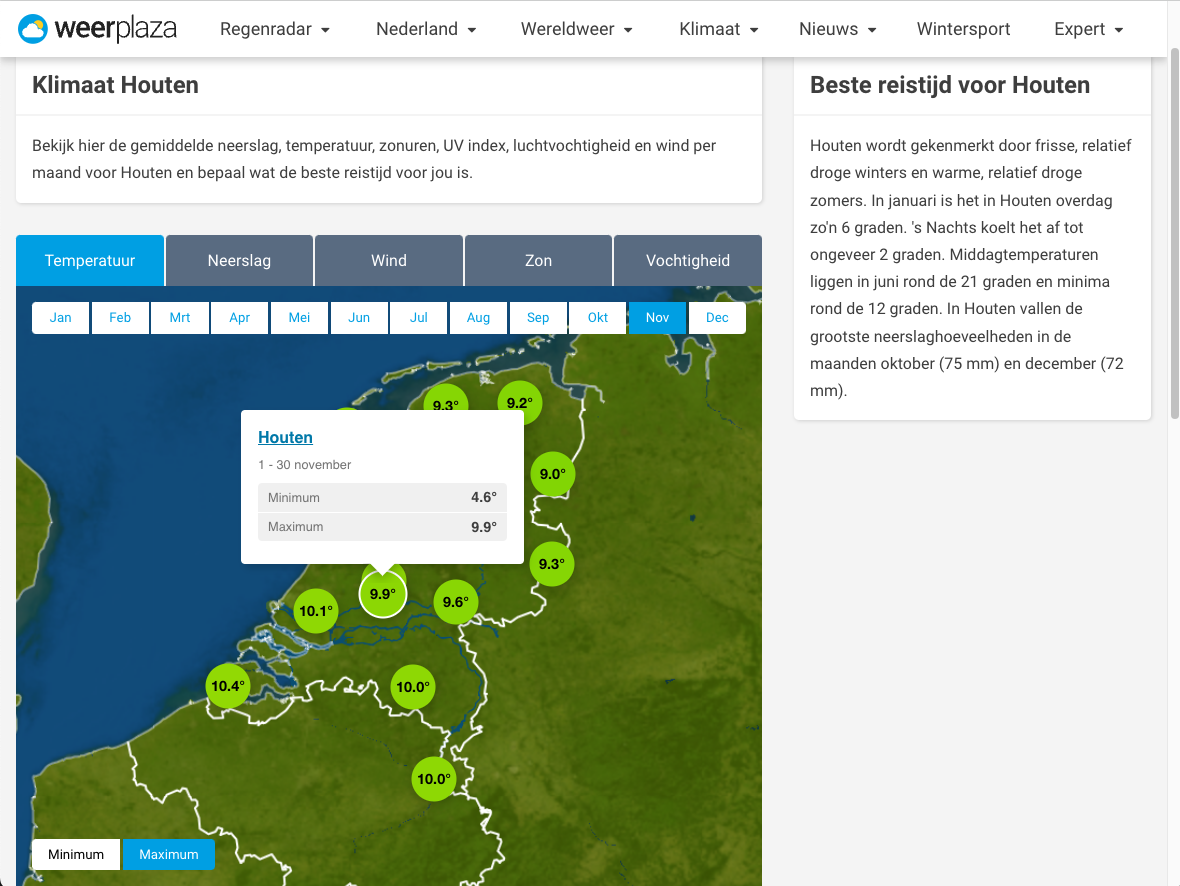Image resolution: width=1180 pixels, height=886 pixels.
Task: Select the Dec month button
Action: point(717,318)
